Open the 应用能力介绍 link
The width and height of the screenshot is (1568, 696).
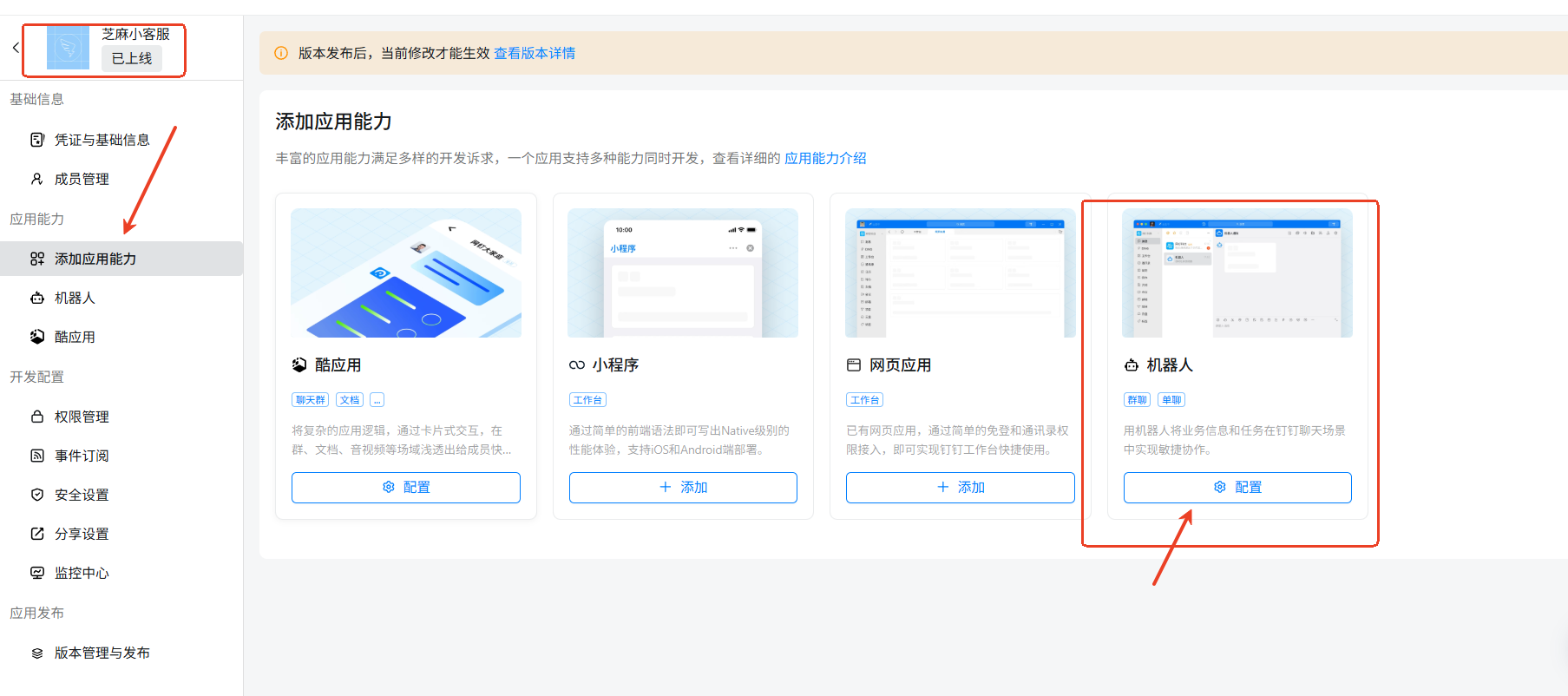[x=825, y=158]
